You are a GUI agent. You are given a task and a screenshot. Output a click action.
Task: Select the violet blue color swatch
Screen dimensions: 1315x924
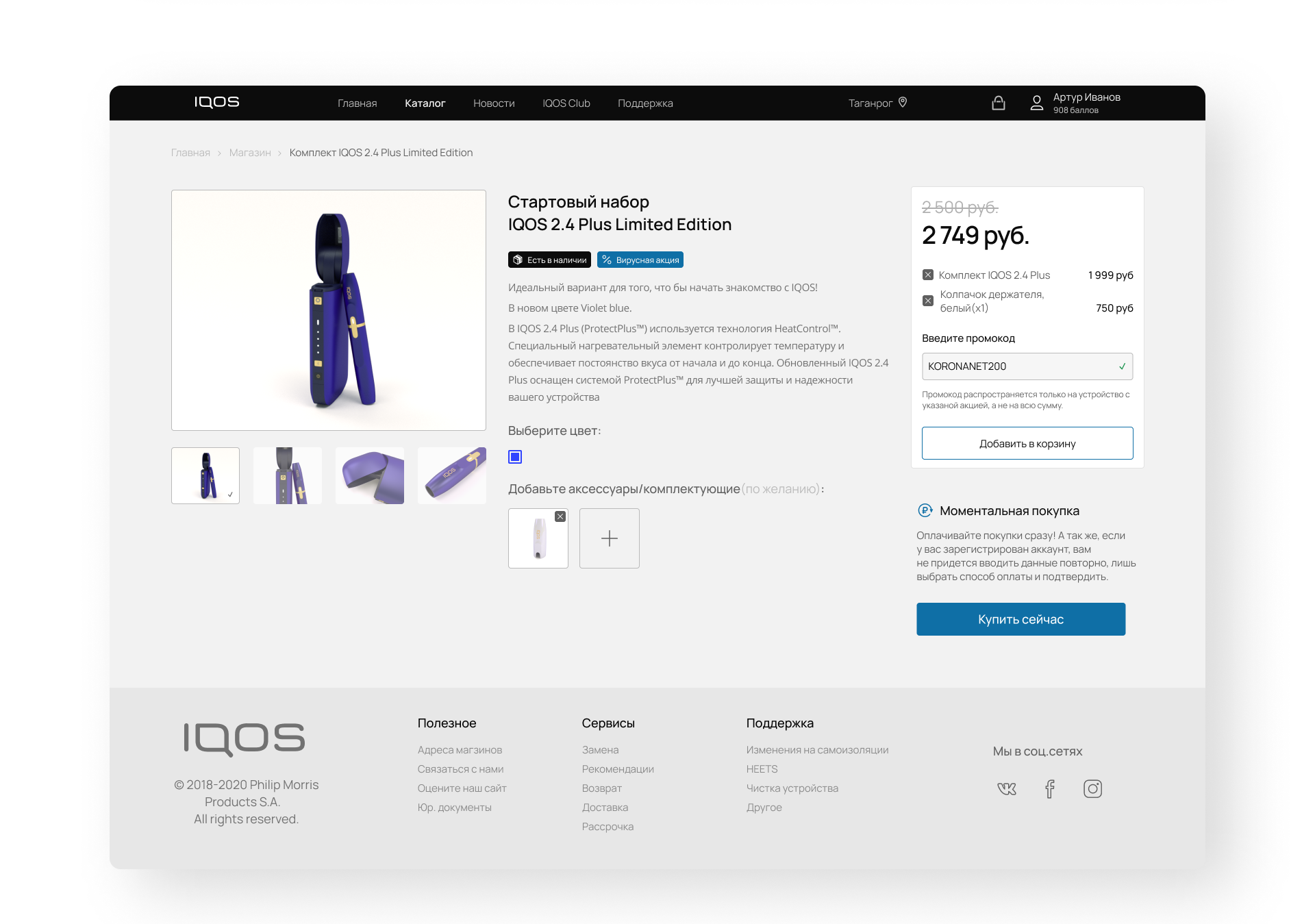tap(515, 457)
